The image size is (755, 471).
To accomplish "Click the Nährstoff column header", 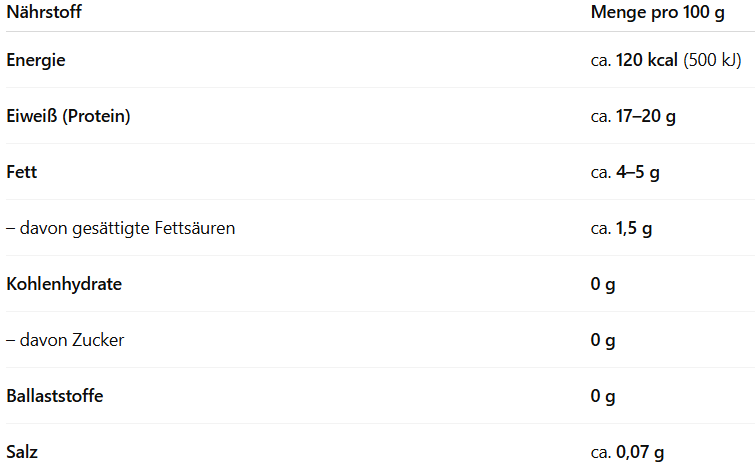I will [x=44, y=12].
